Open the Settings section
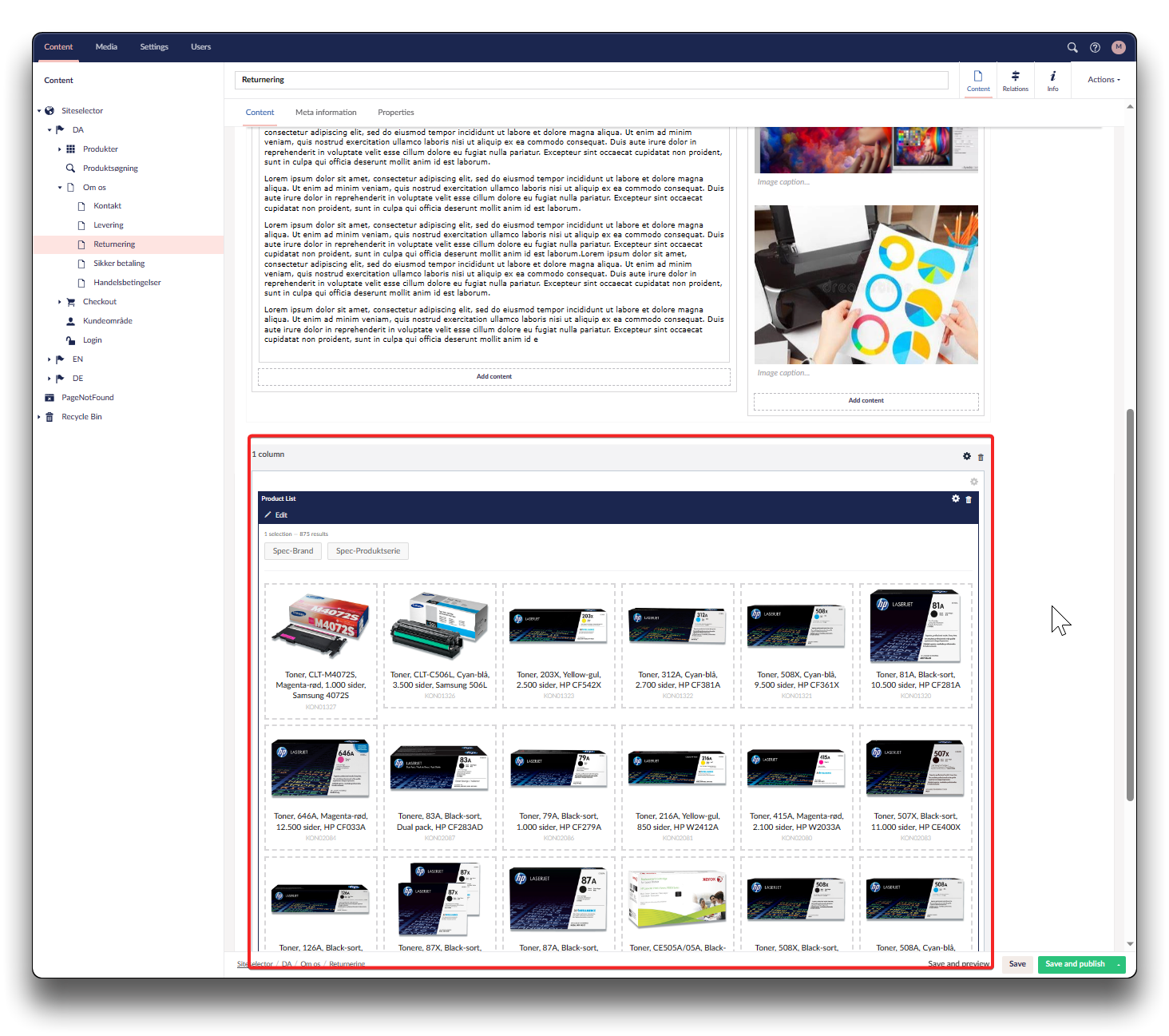This screenshot has width=1169, height=1036. [x=154, y=47]
